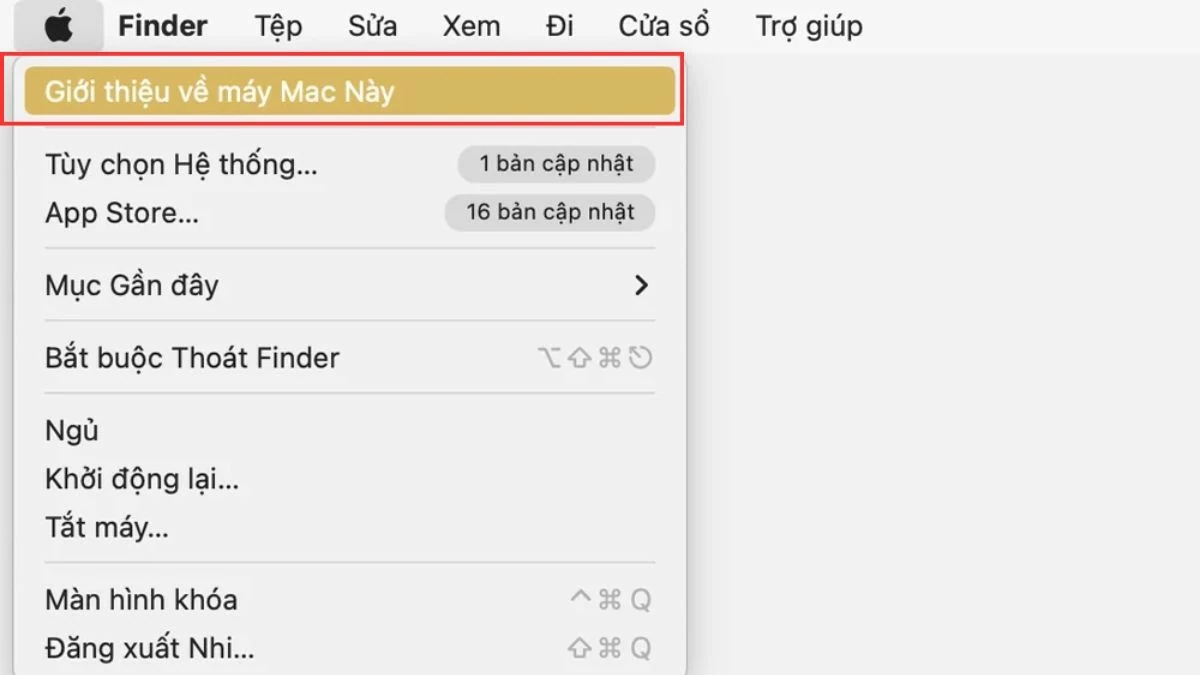Screen dimensions: 1200x675
Task: Select Ngủ to sleep the Mac
Action: pos(72,431)
